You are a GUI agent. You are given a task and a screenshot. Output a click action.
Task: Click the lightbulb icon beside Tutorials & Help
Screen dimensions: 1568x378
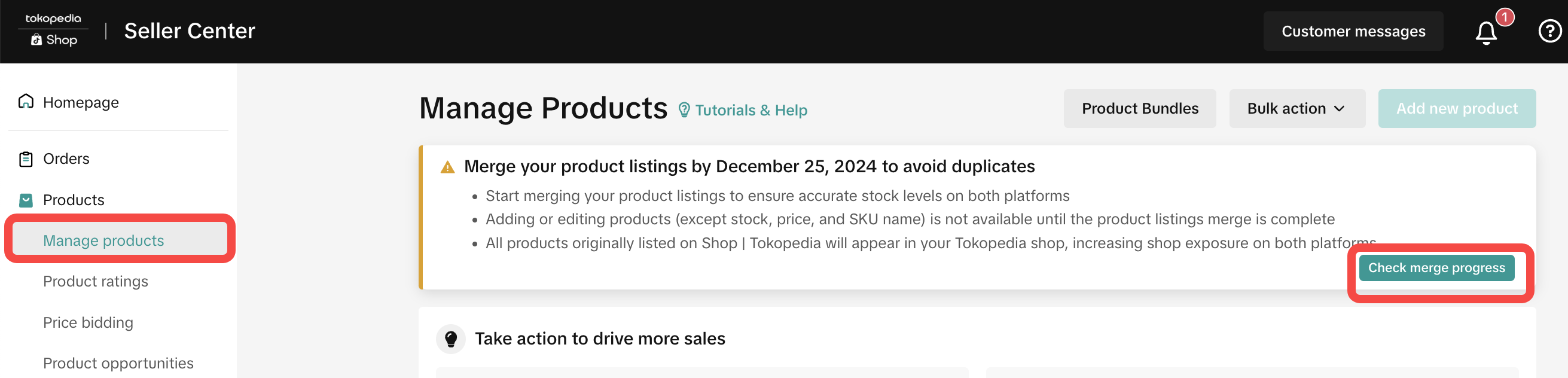[x=684, y=109]
